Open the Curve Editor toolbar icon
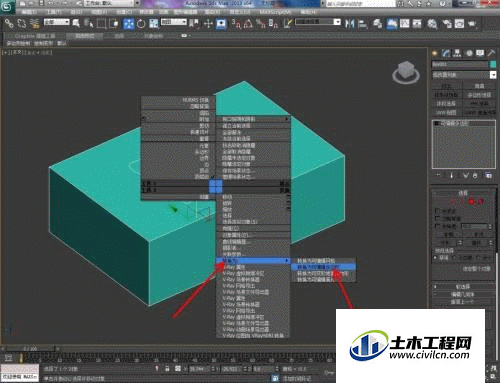Viewport: 500px width, 383px height. point(405,23)
